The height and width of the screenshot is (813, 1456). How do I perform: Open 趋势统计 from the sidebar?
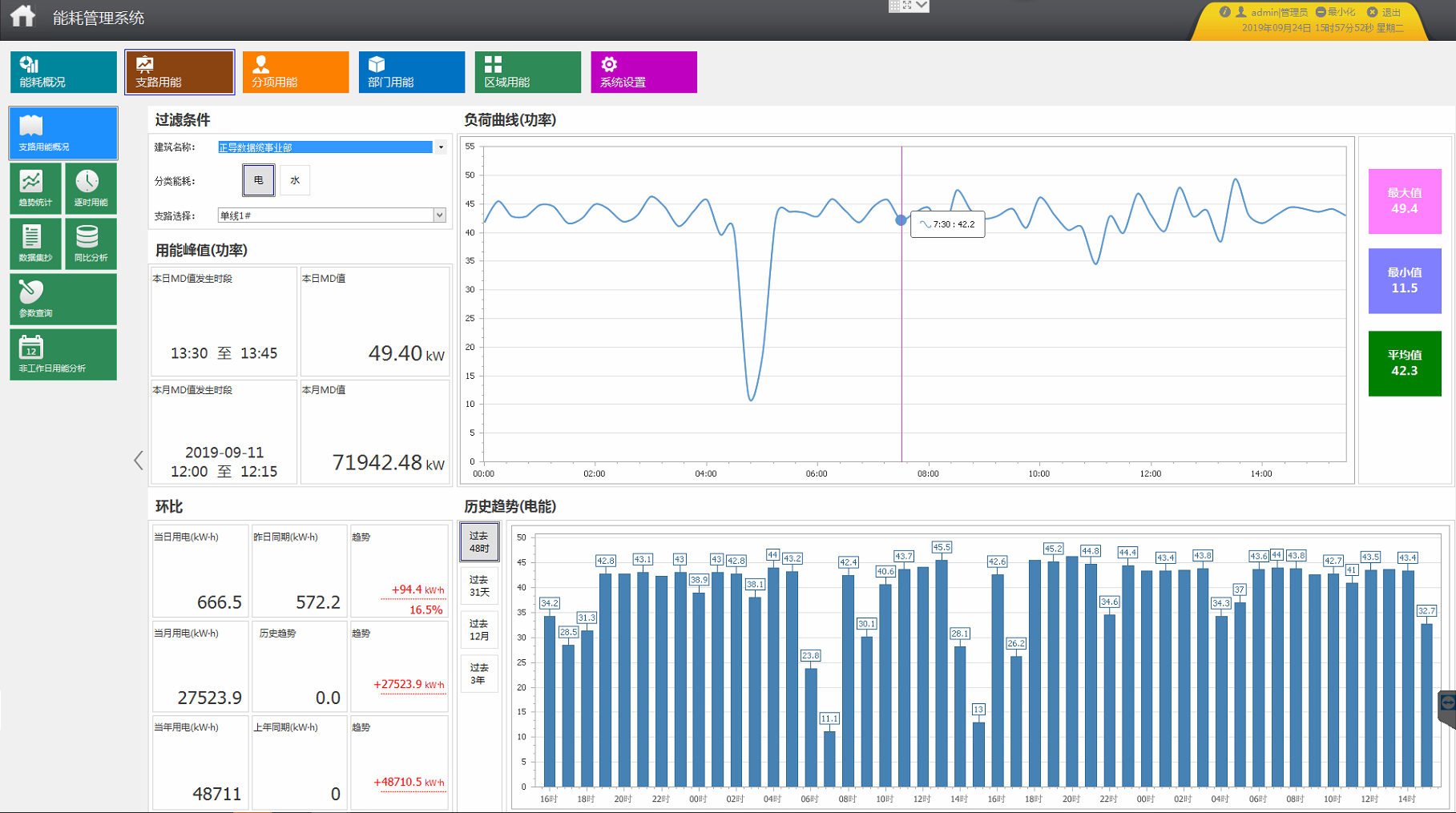coord(35,188)
